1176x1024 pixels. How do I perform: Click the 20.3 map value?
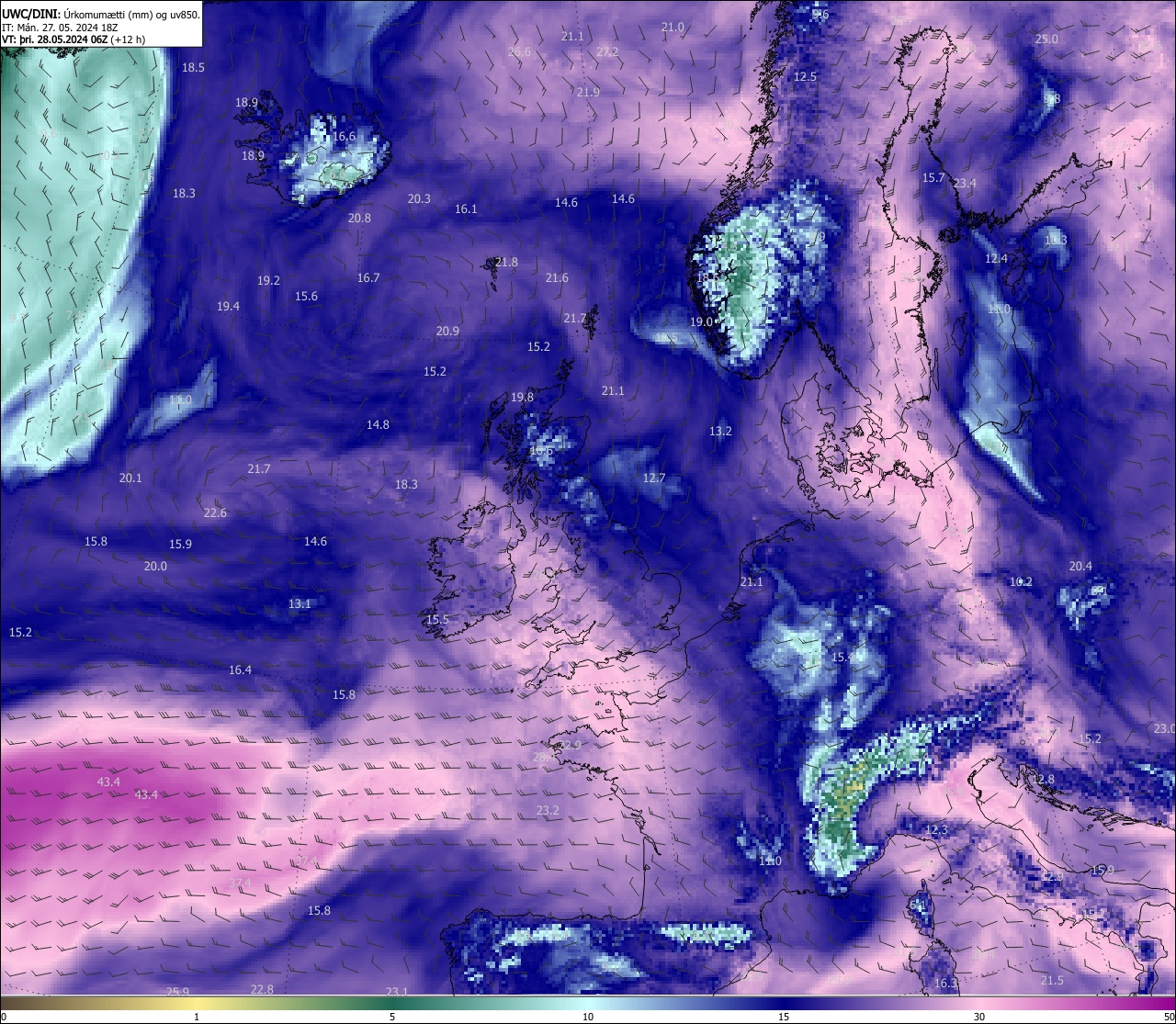[x=419, y=198]
